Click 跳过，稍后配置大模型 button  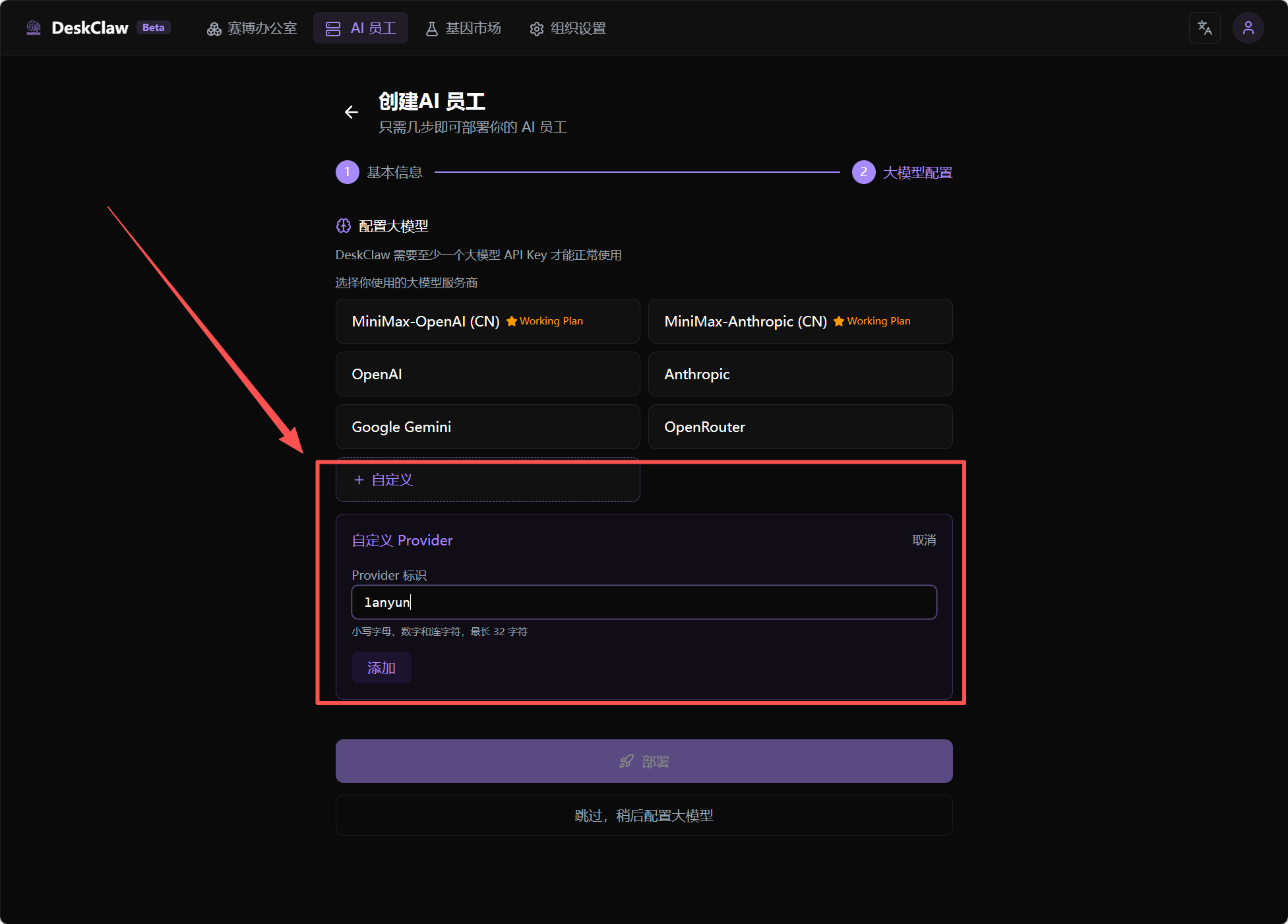click(644, 816)
